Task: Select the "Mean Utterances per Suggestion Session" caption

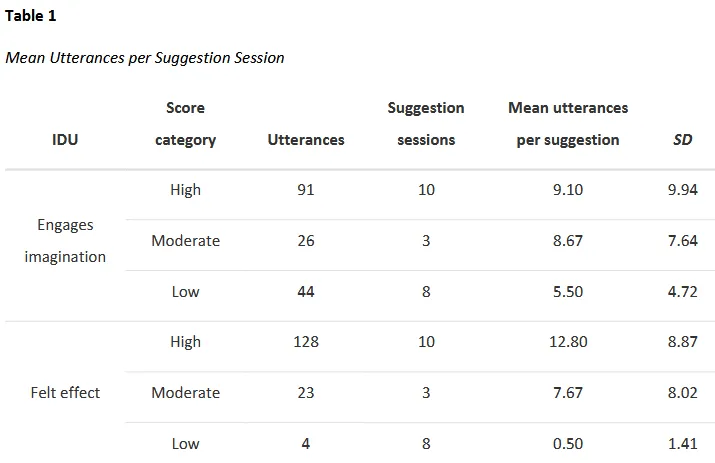Action: click(145, 58)
